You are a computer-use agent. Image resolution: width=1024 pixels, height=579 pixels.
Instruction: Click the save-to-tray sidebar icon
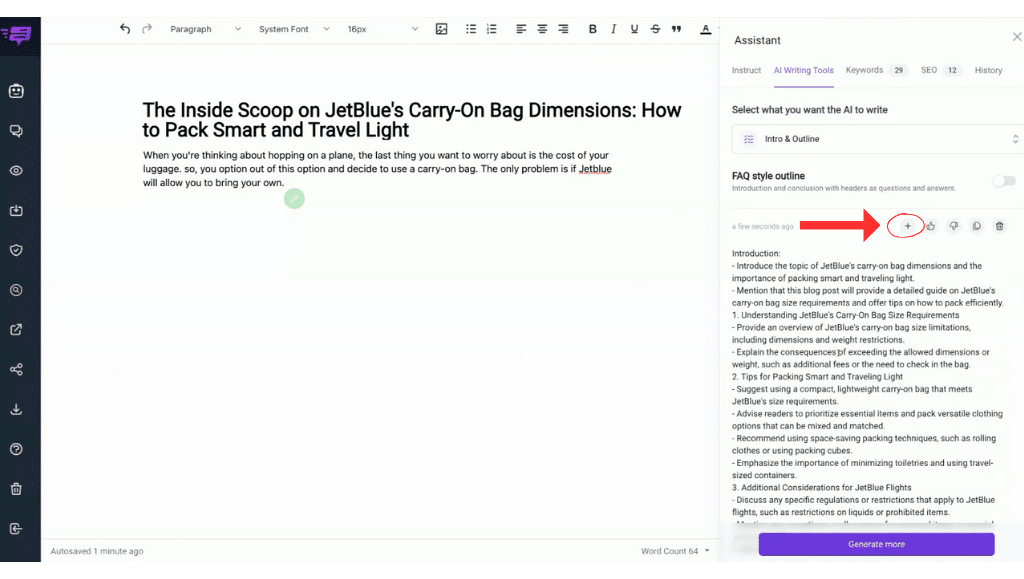pos(16,211)
